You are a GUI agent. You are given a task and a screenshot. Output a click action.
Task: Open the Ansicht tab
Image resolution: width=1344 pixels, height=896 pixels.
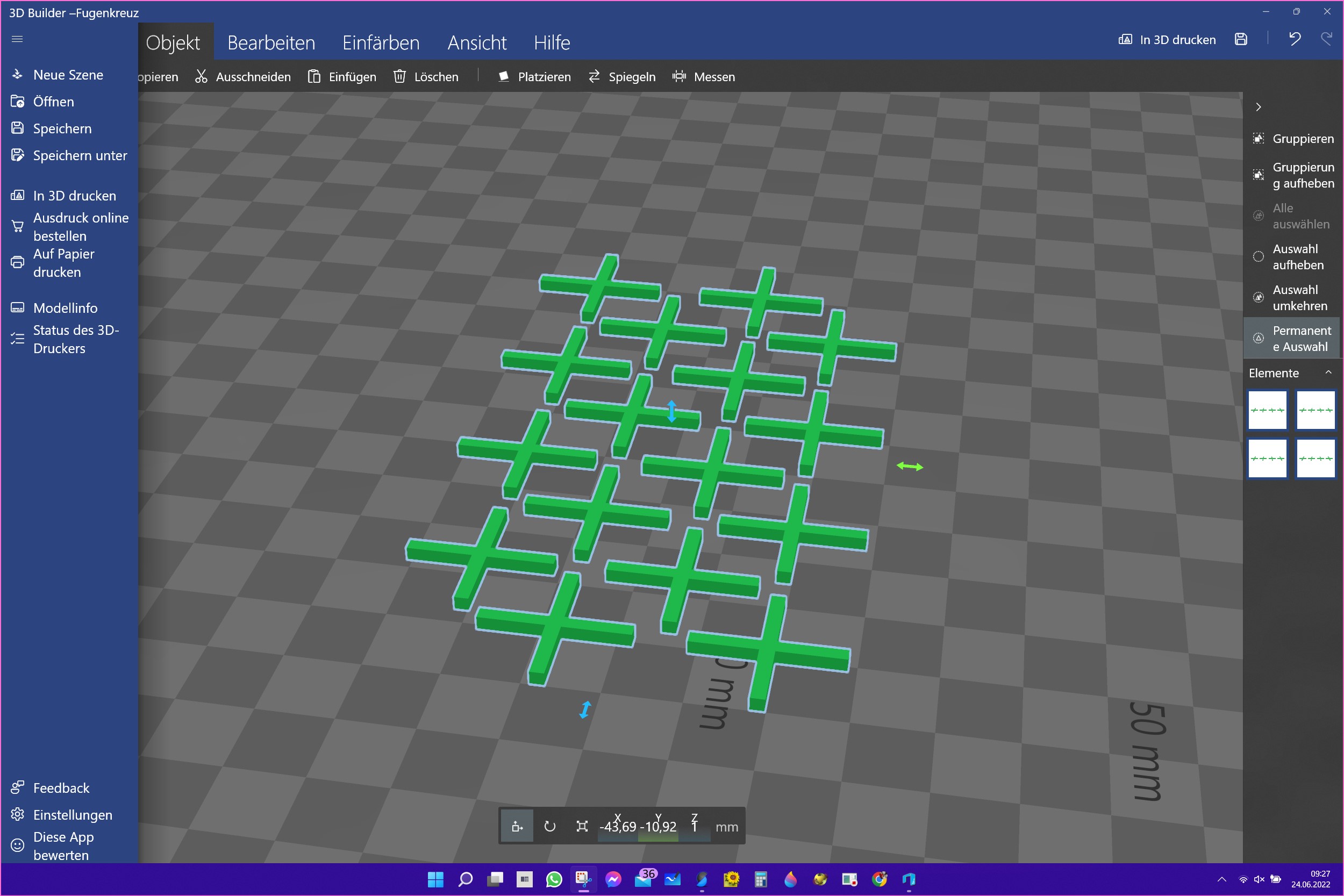(x=477, y=43)
